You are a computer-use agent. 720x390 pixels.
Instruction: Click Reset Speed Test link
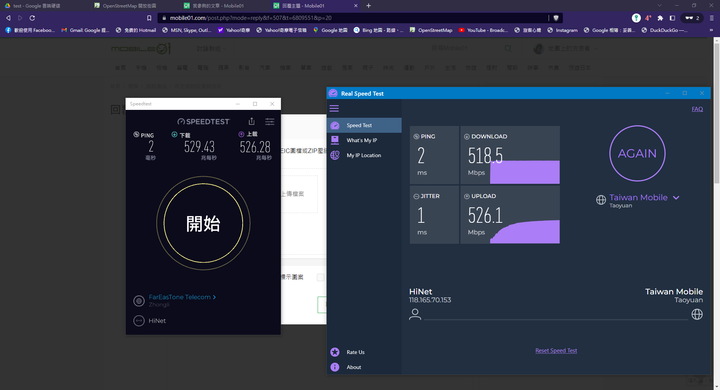coord(556,350)
